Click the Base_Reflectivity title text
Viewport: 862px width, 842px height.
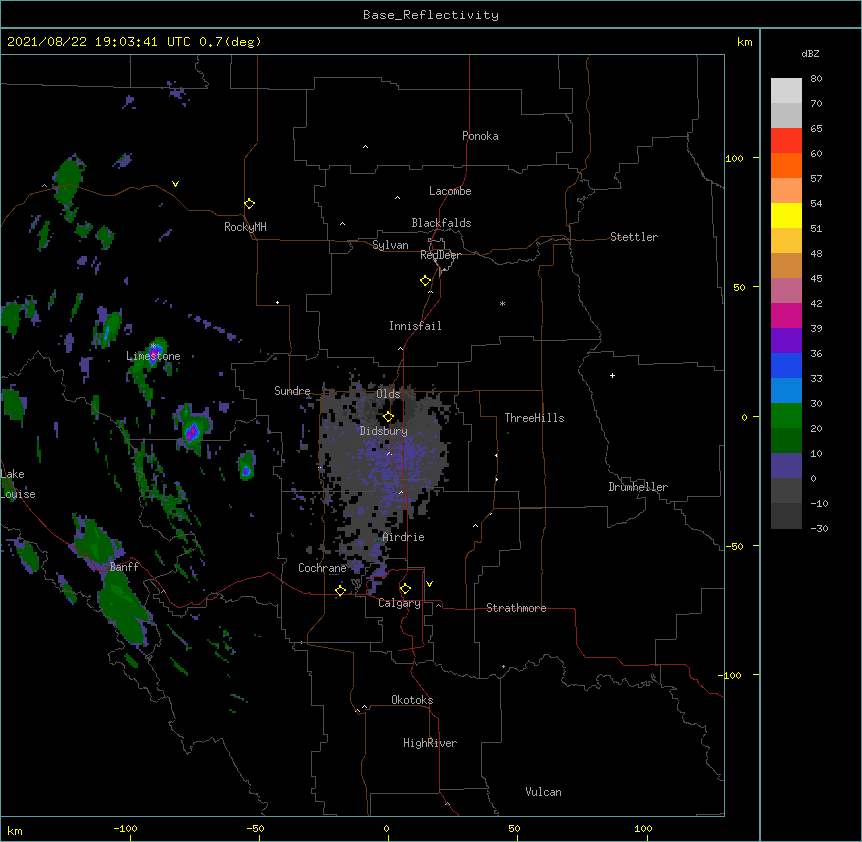point(431,15)
